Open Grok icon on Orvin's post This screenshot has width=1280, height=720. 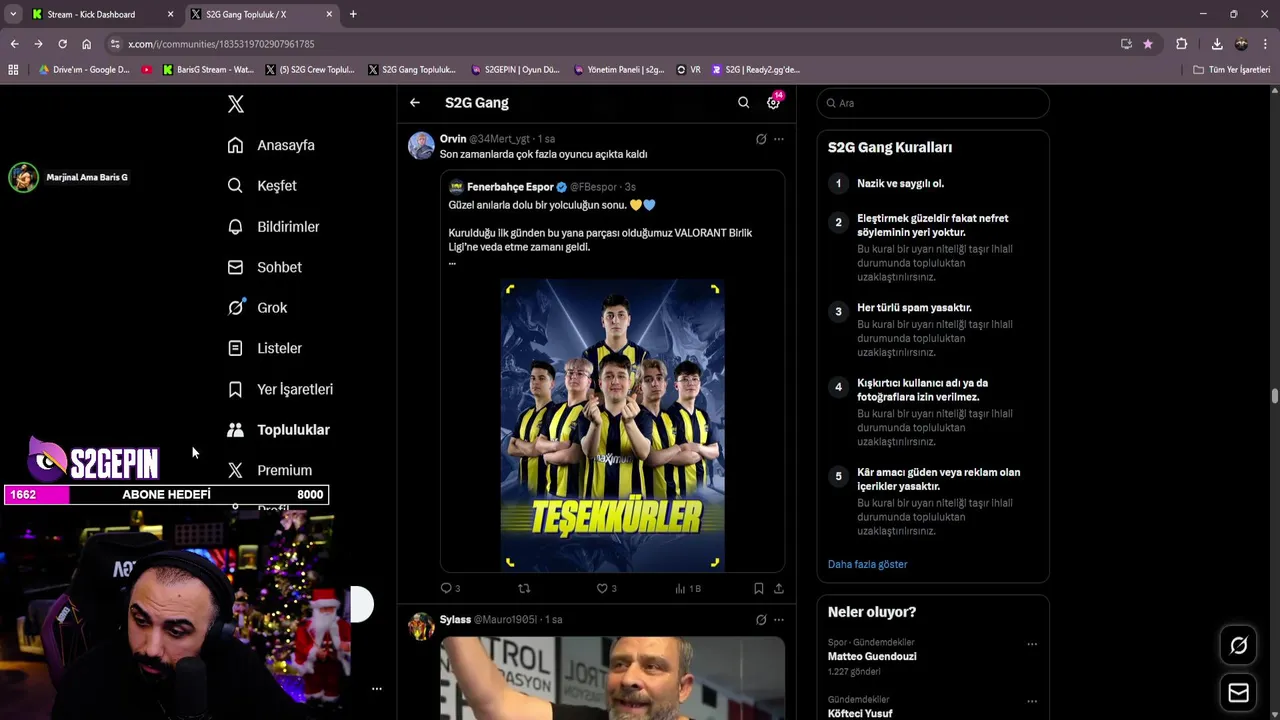click(x=761, y=139)
